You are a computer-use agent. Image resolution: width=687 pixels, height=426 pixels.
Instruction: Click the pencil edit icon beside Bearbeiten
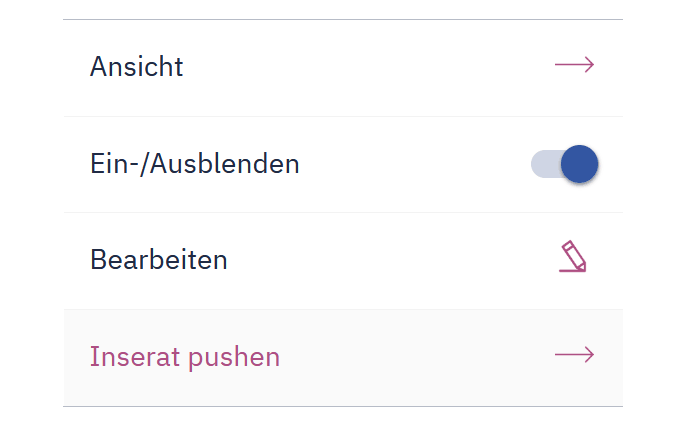point(573,256)
